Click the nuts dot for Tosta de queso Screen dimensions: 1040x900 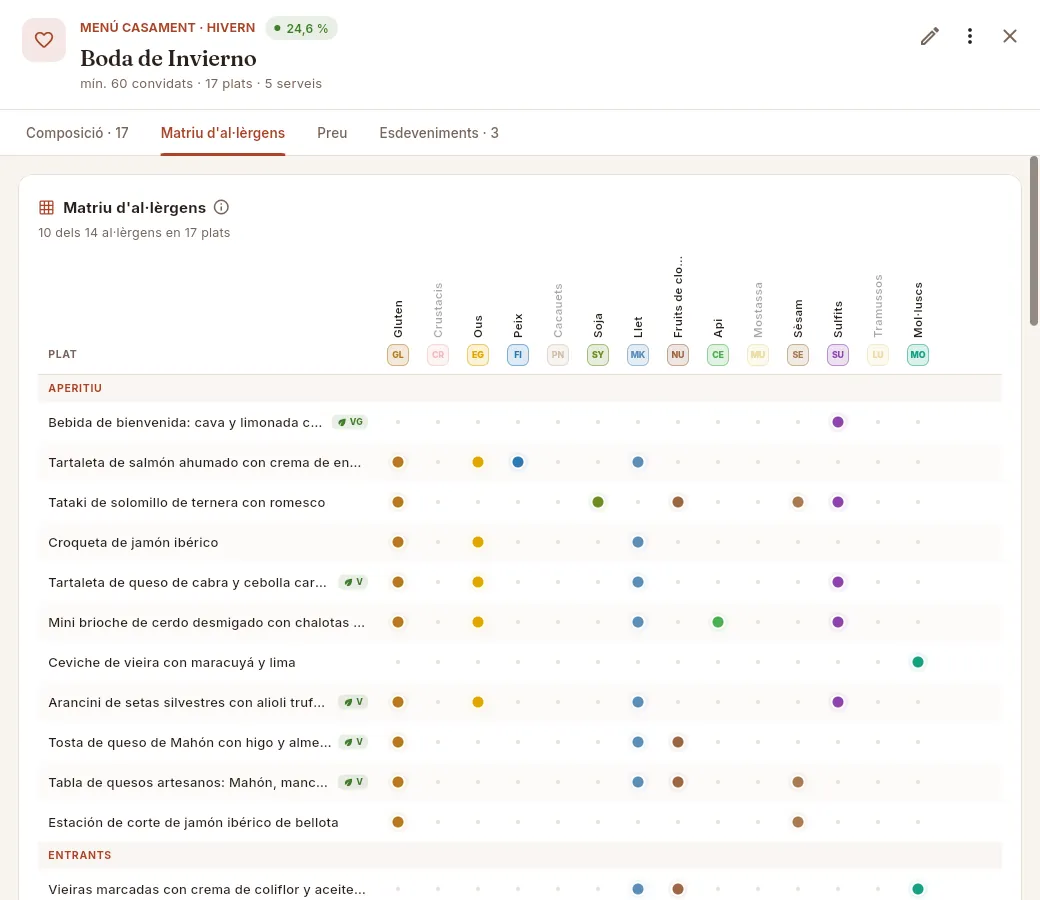click(678, 742)
